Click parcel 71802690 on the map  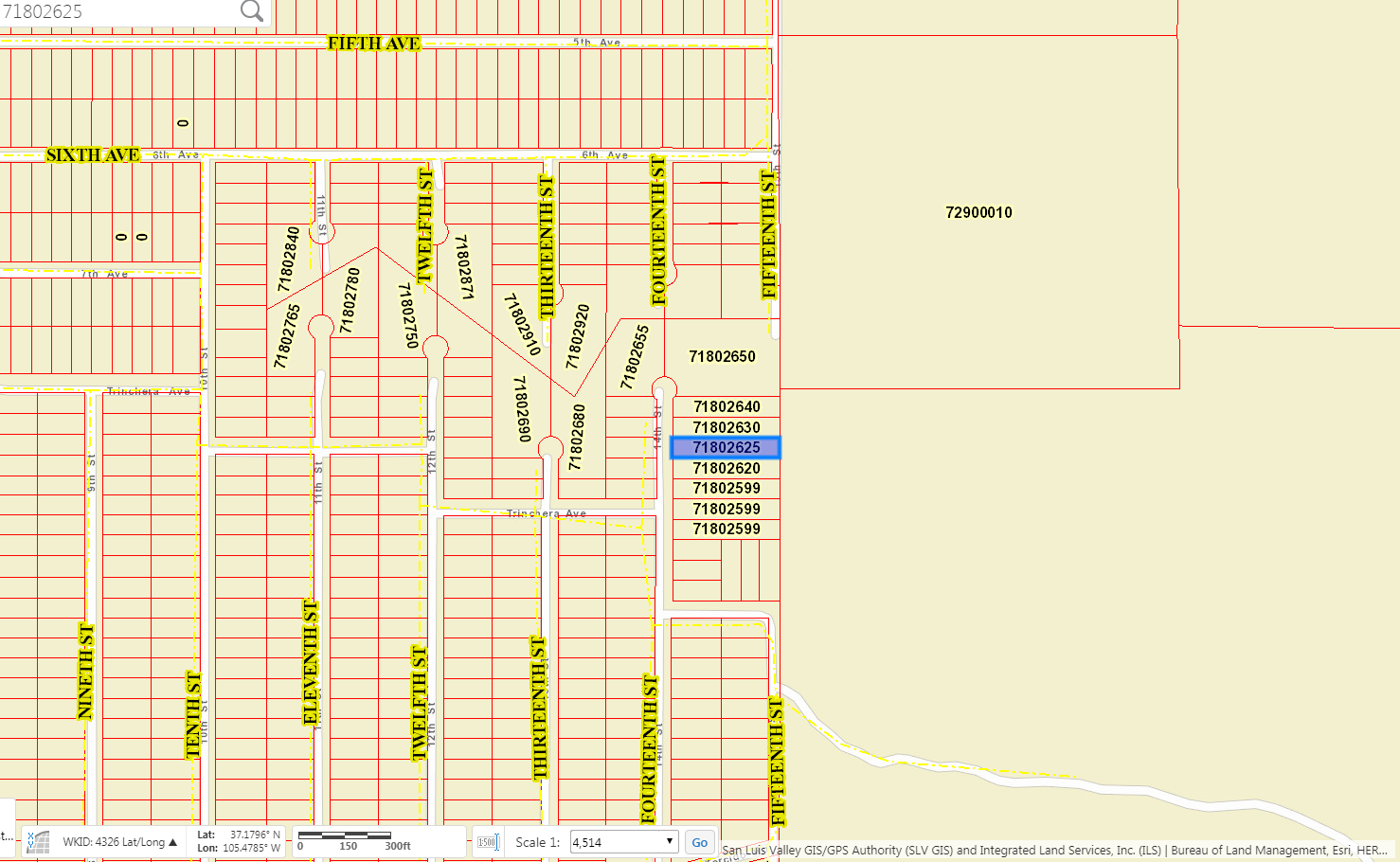(522, 408)
